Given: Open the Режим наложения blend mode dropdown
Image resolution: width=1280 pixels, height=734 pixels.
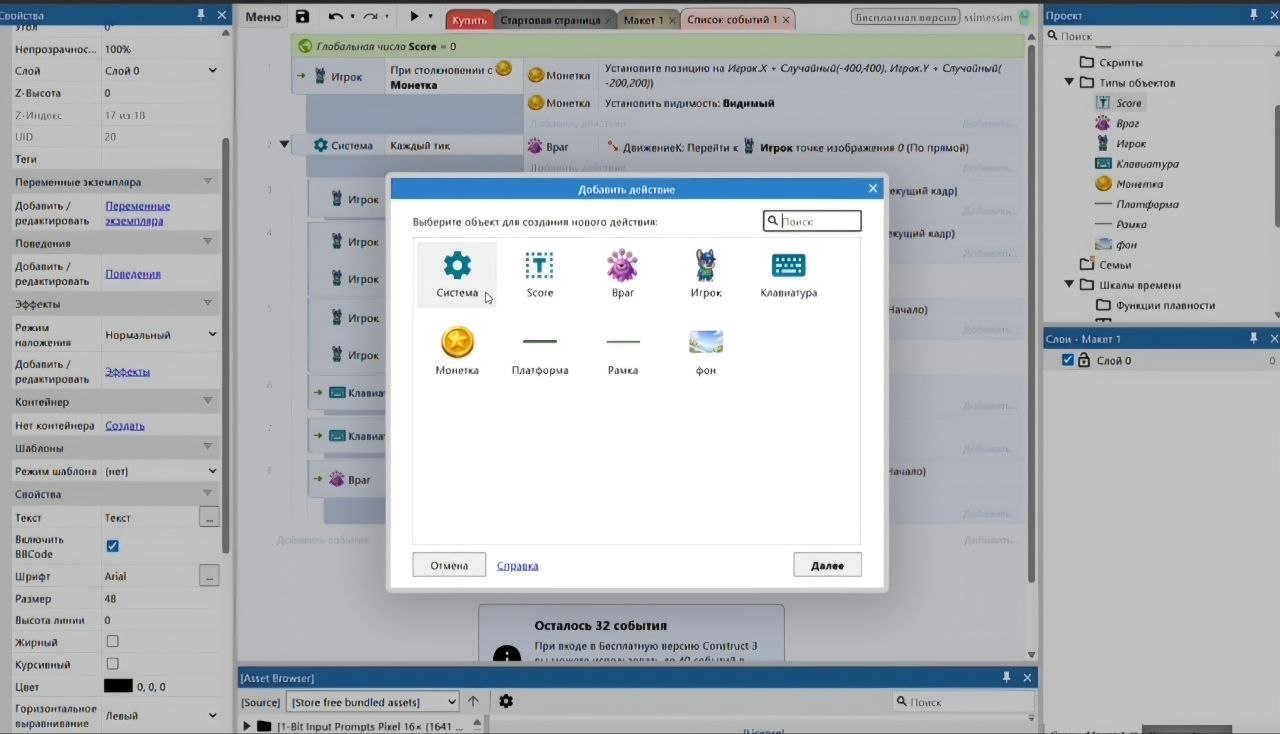Looking at the screenshot, I should click(x=161, y=335).
